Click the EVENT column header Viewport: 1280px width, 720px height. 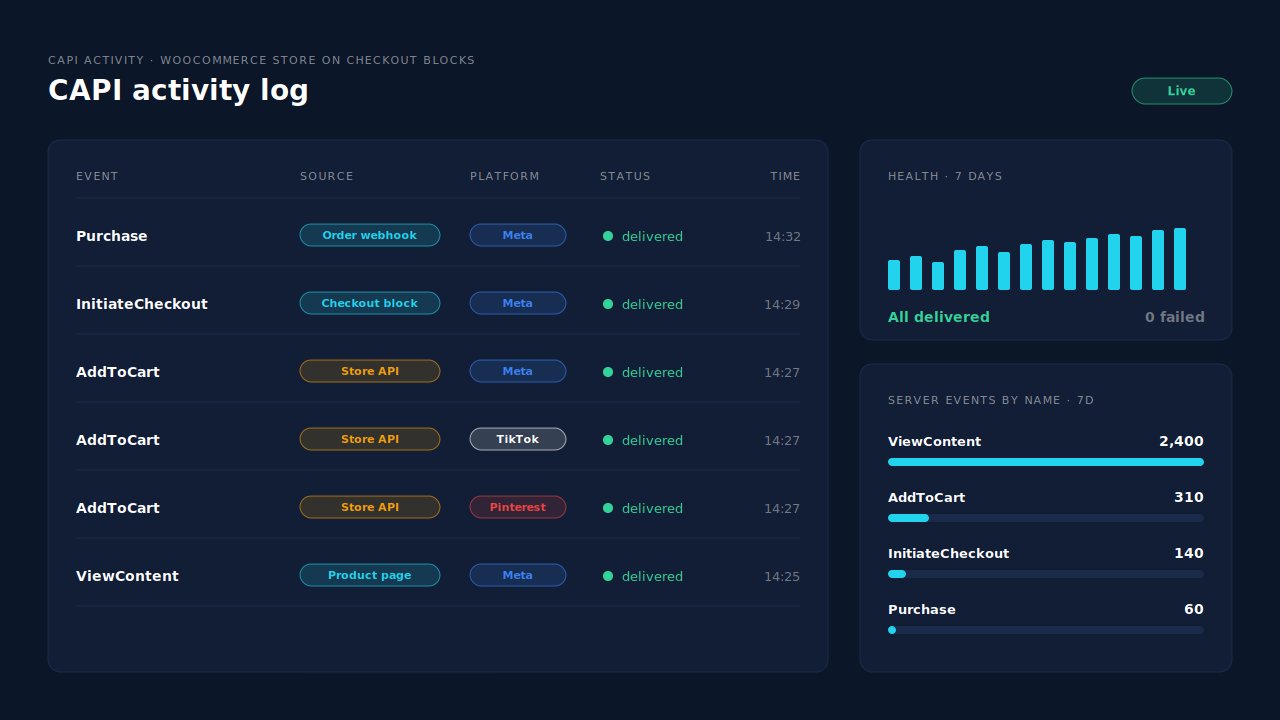point(97,176)
